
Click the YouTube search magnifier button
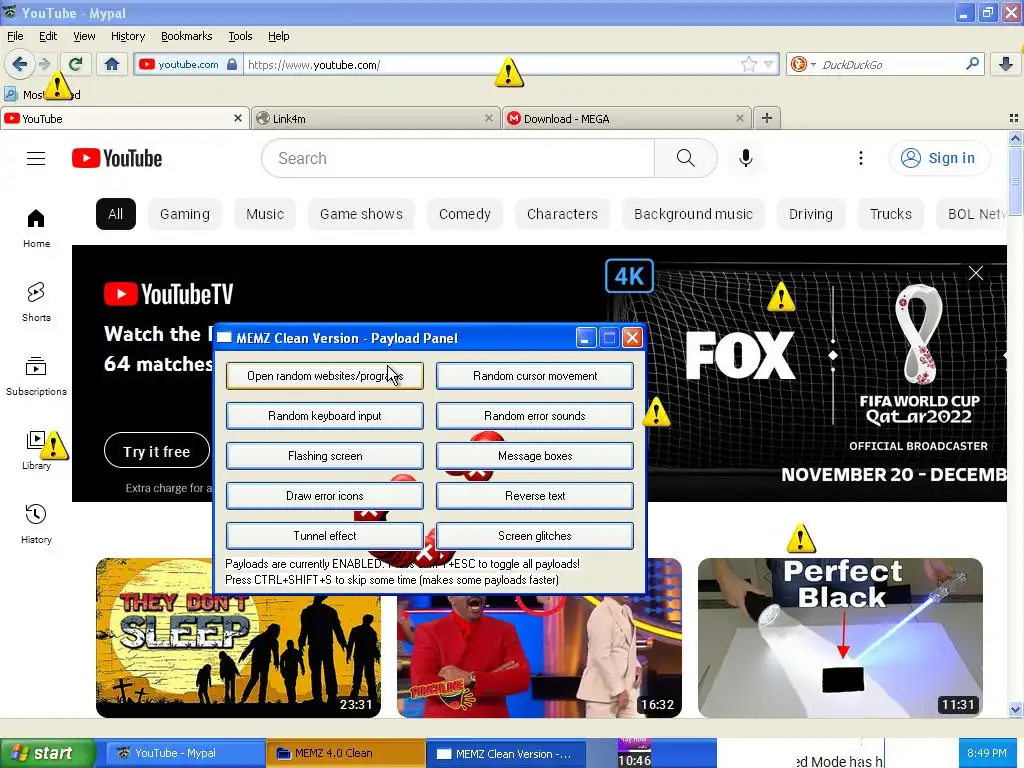[686, 158]
